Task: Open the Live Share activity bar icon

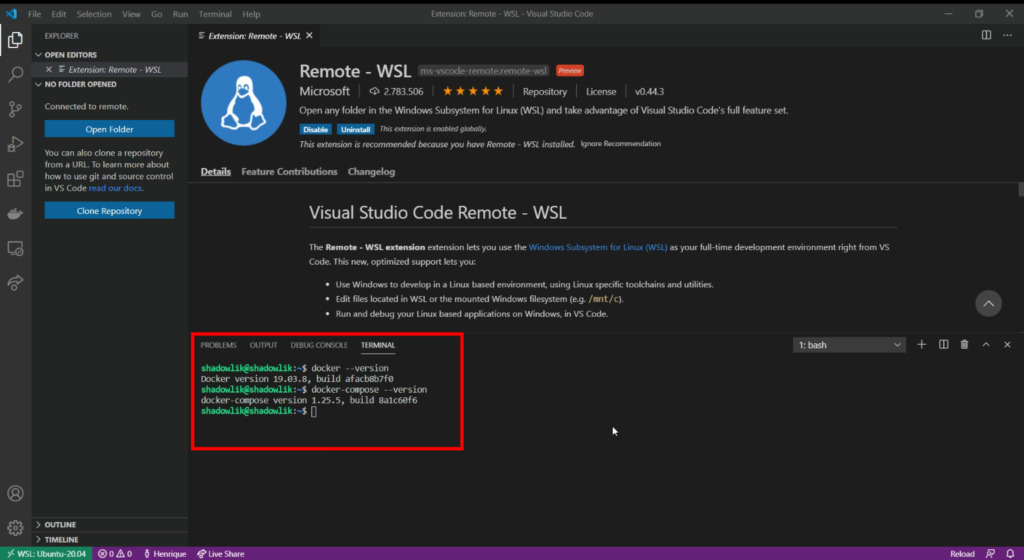Action: [15, 283]
